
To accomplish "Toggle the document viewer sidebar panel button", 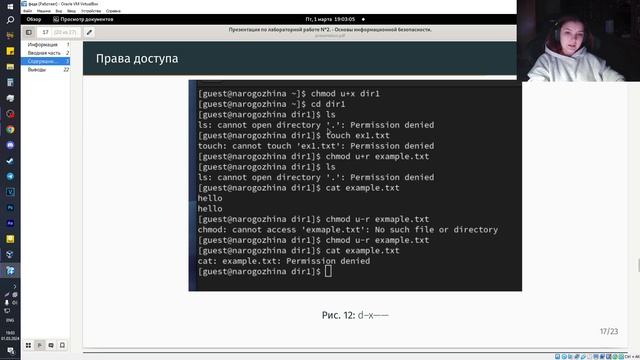I will click(x=29, y=32).
